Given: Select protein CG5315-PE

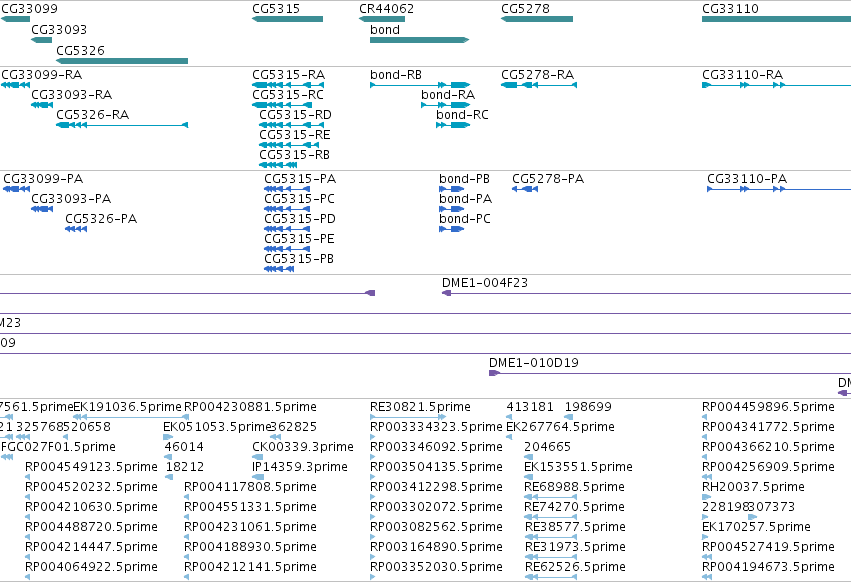Looking at the screenshot, I should point(287,249).
